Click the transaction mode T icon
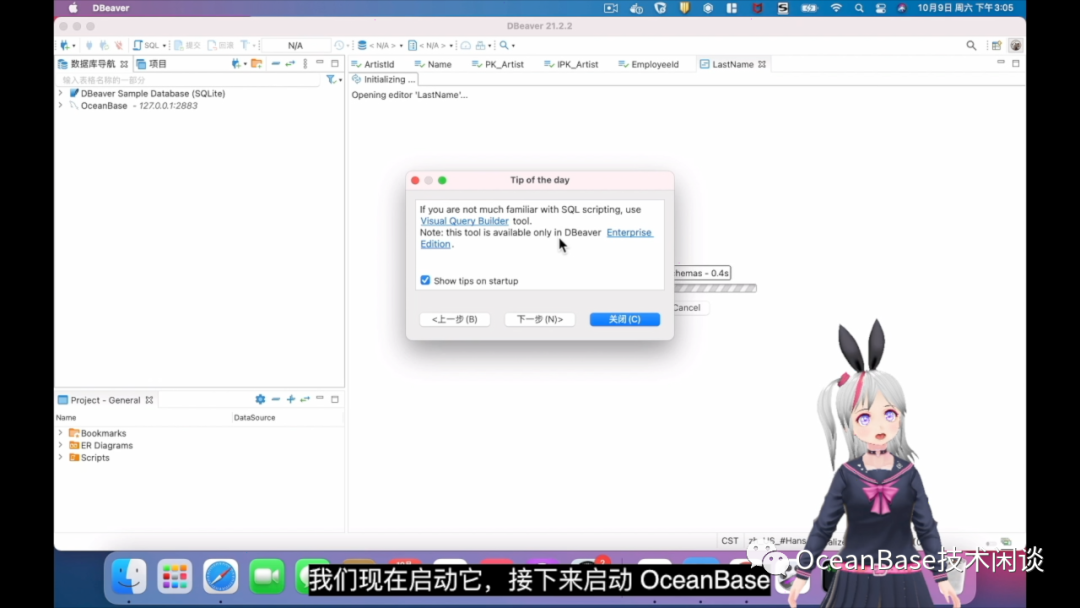The image size is (1080, 608). [x=245, y=45]
